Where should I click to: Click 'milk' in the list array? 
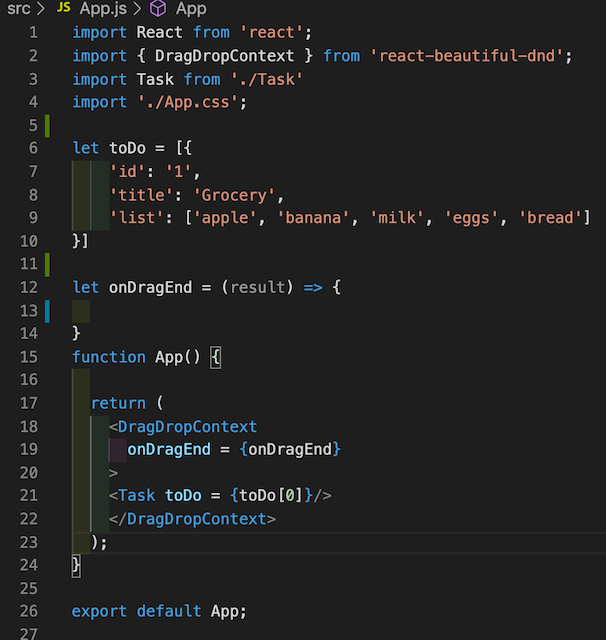(396, 218)
